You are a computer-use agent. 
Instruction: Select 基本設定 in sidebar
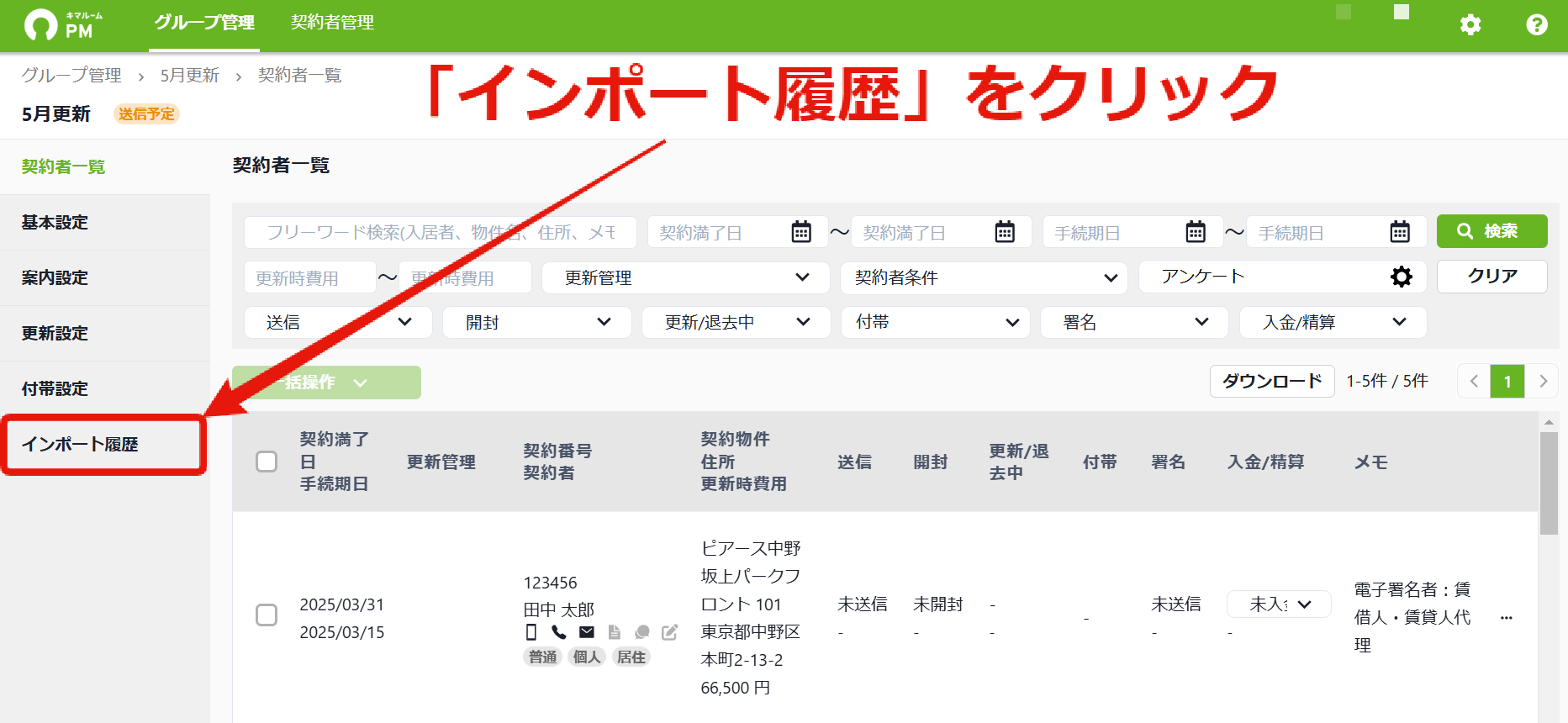point(104,222)
